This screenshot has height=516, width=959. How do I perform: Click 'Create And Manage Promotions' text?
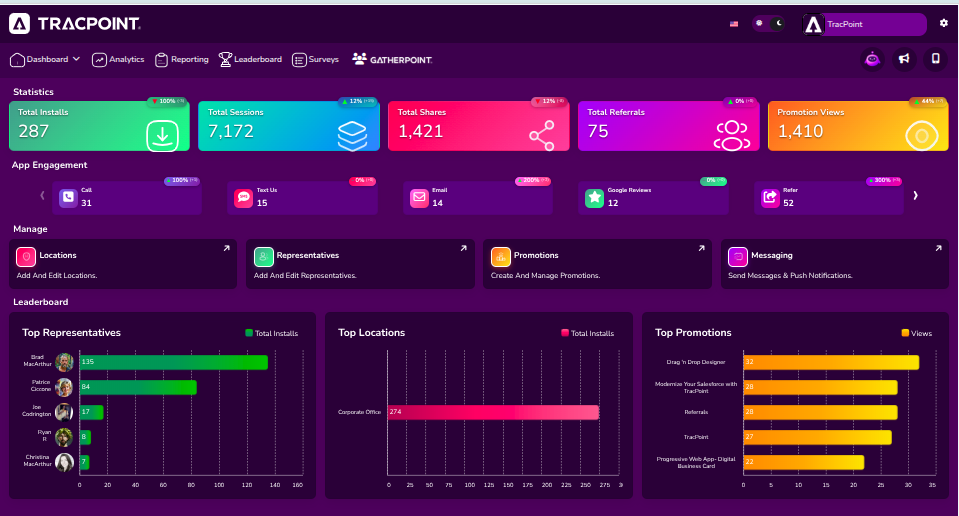click(546, 276)
